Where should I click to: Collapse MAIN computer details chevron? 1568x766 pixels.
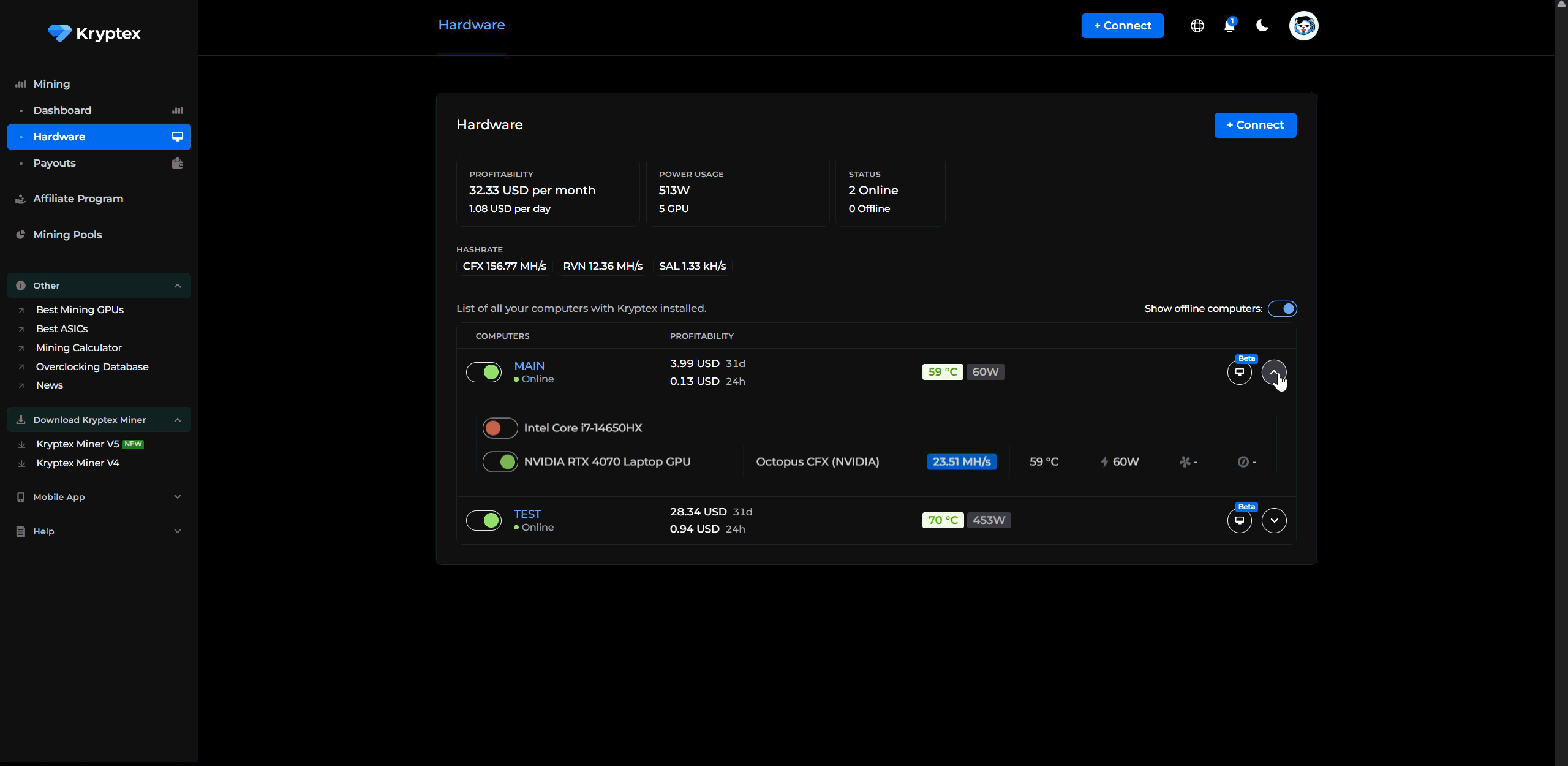click(x=1274, y=372)
